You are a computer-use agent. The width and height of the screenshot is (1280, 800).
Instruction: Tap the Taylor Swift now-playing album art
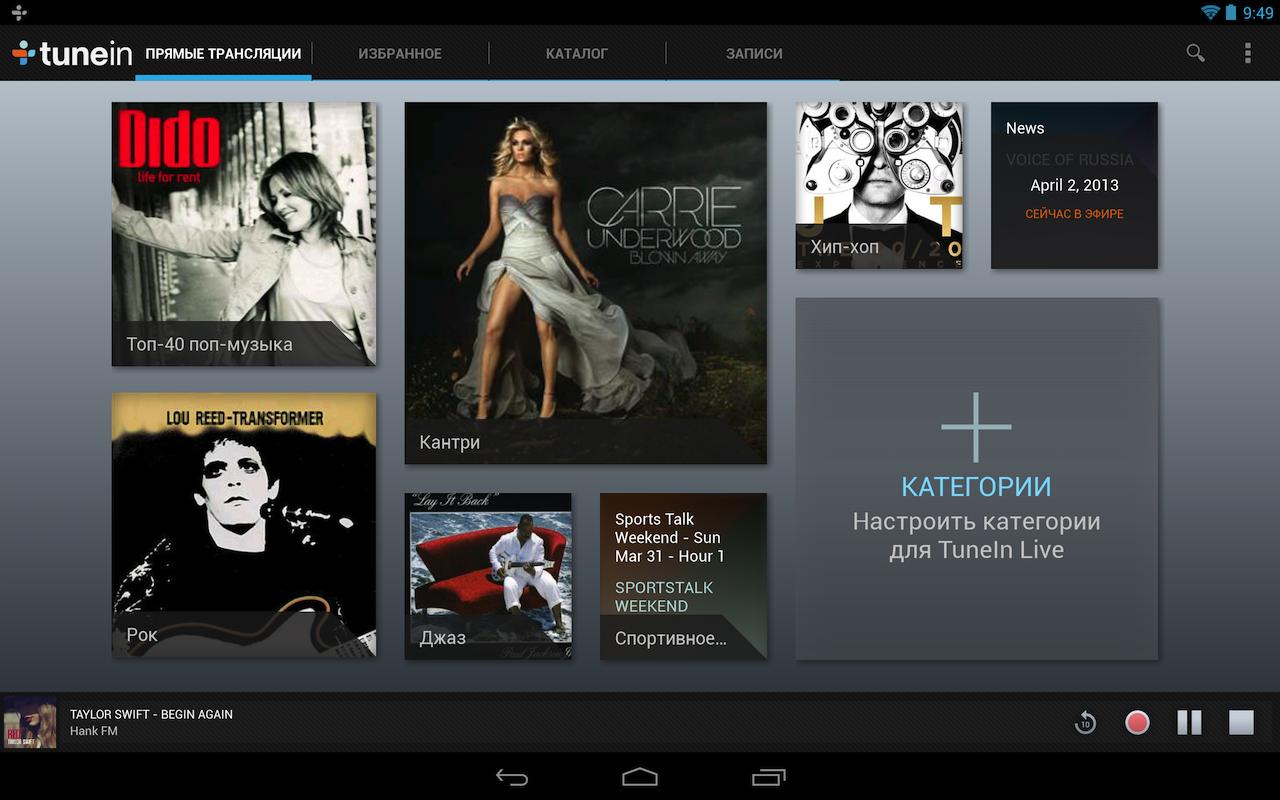point(30,722)
